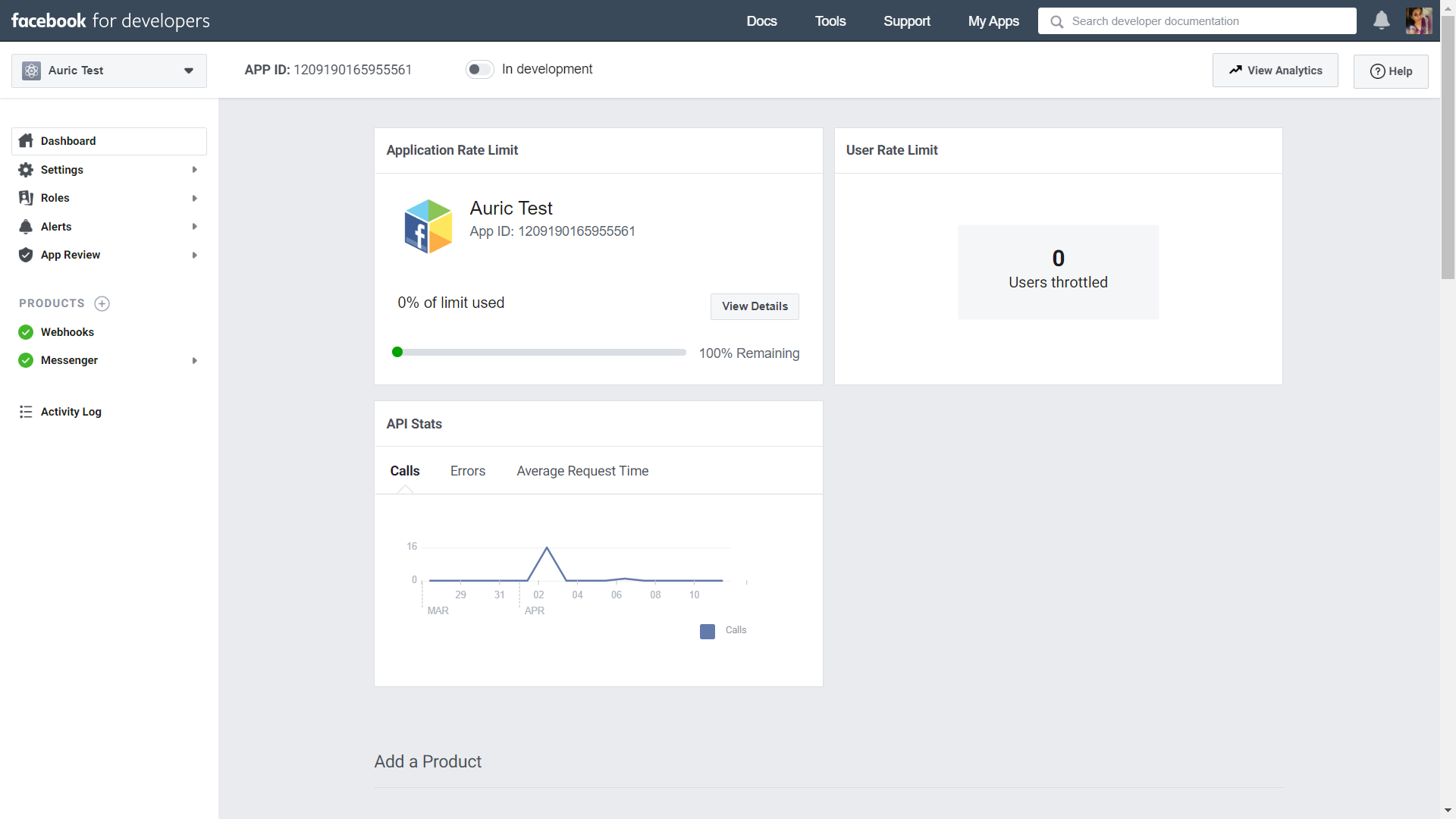Switch to the Average Request Time tab
This screenshot has height=819, width=1456.
click(x=582, y=471)
